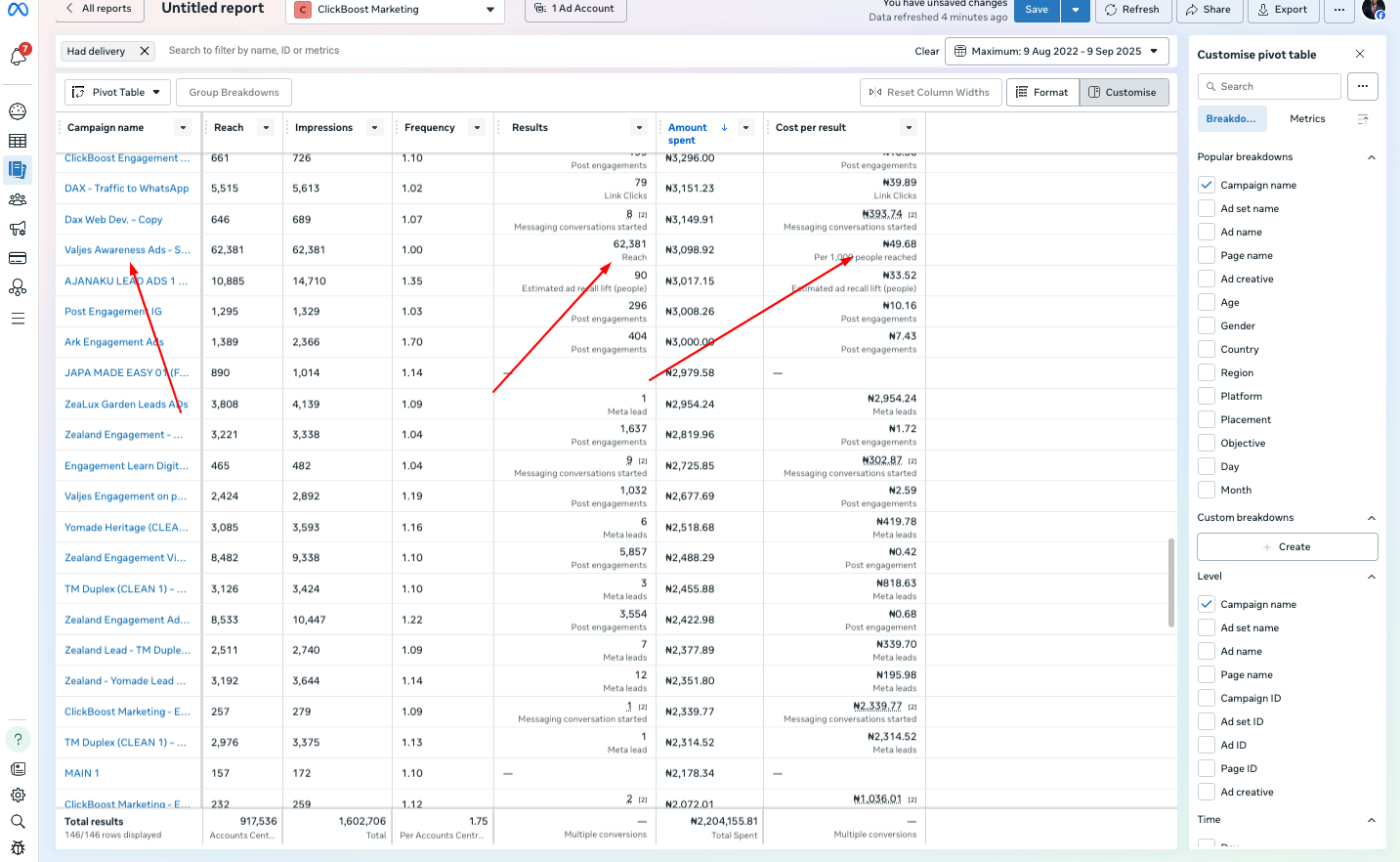Open the Pivot Table view dropdown
The height and width of the screenshot is (862, 1400).
(x=117, y=92)
